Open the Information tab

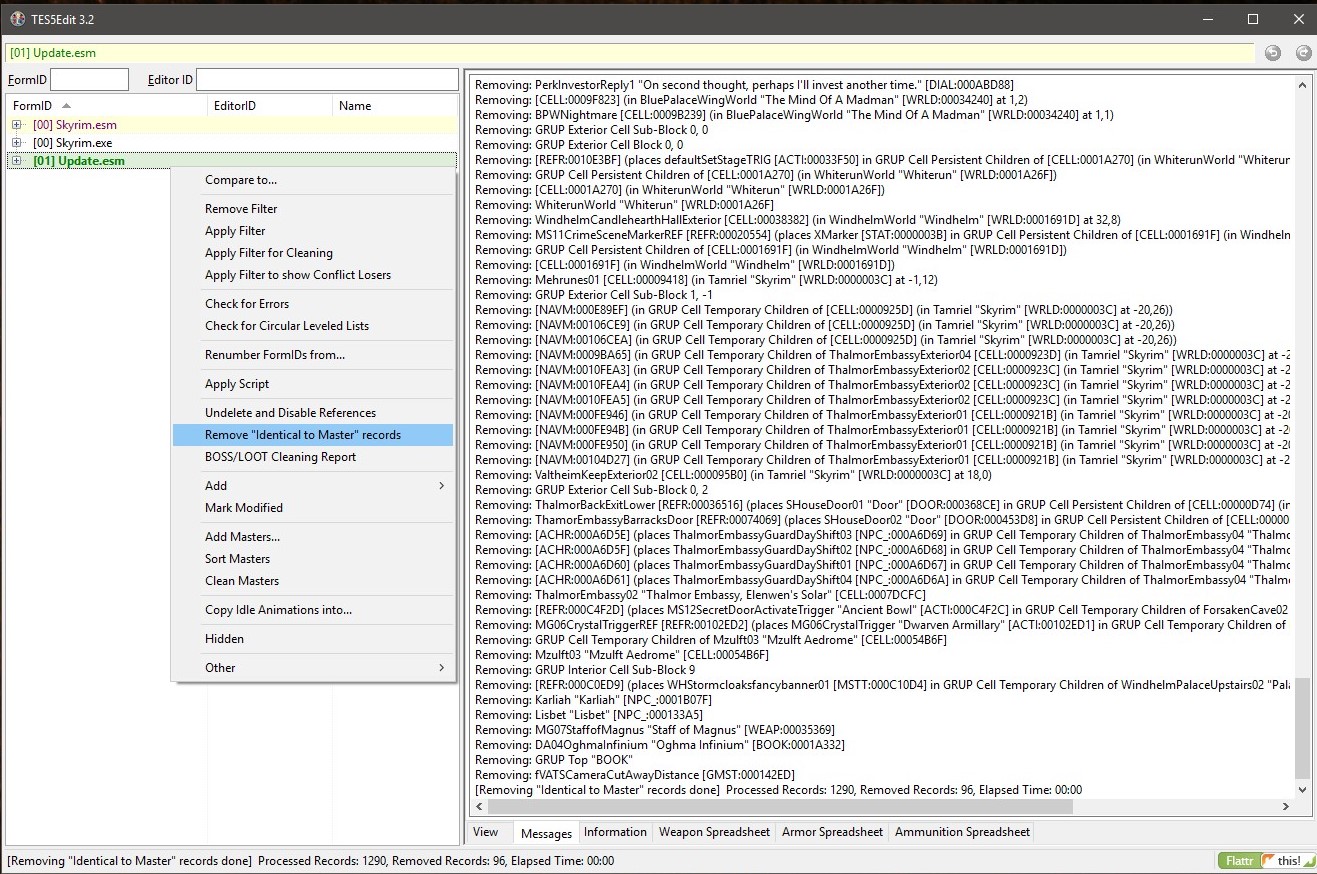pos(615,832)
